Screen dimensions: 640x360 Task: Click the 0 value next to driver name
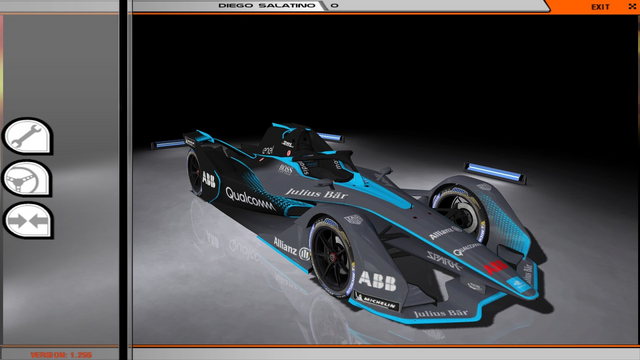click(334, 5)
